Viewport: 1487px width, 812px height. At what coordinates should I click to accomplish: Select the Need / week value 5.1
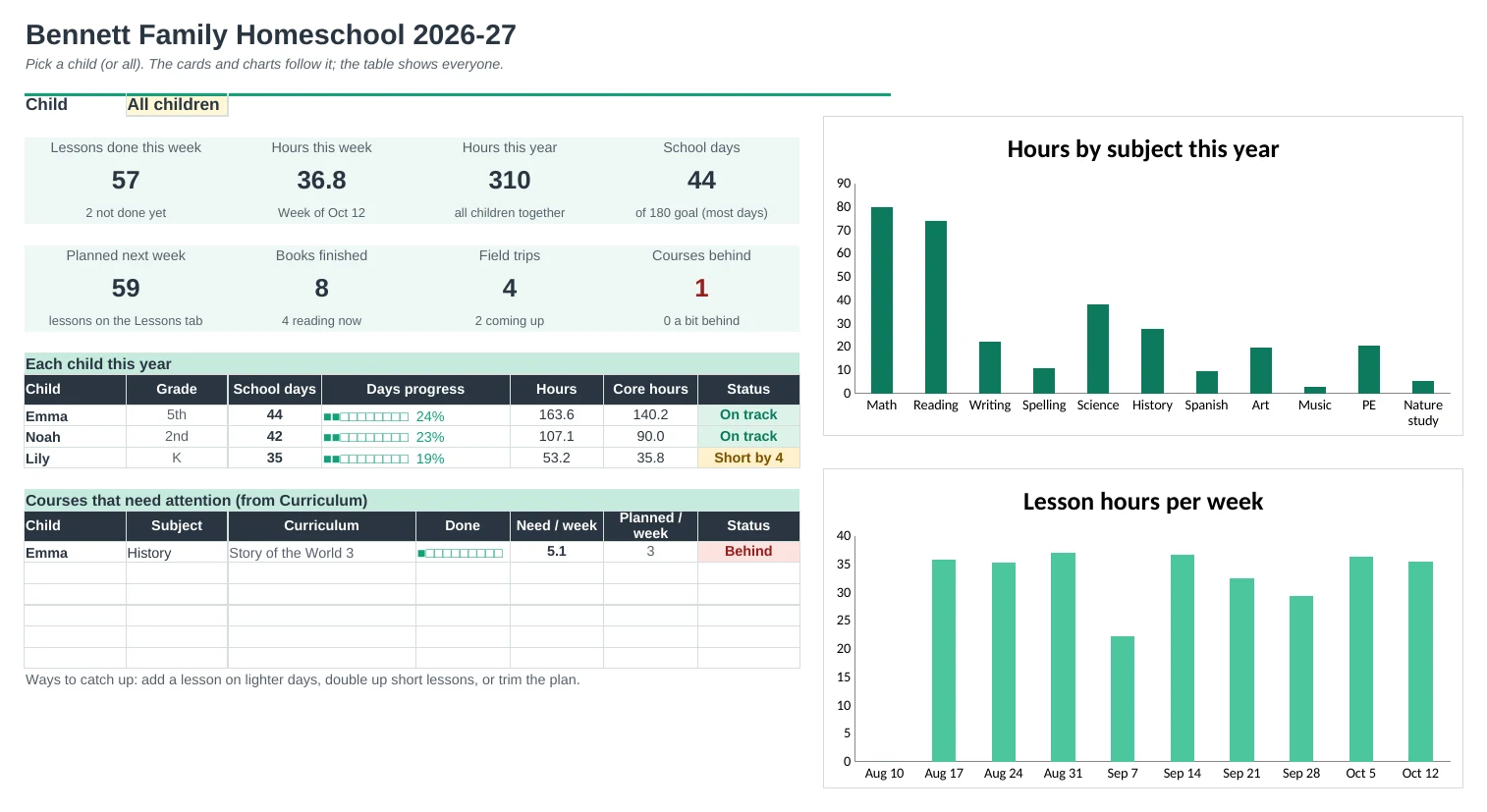pos(556,551)
